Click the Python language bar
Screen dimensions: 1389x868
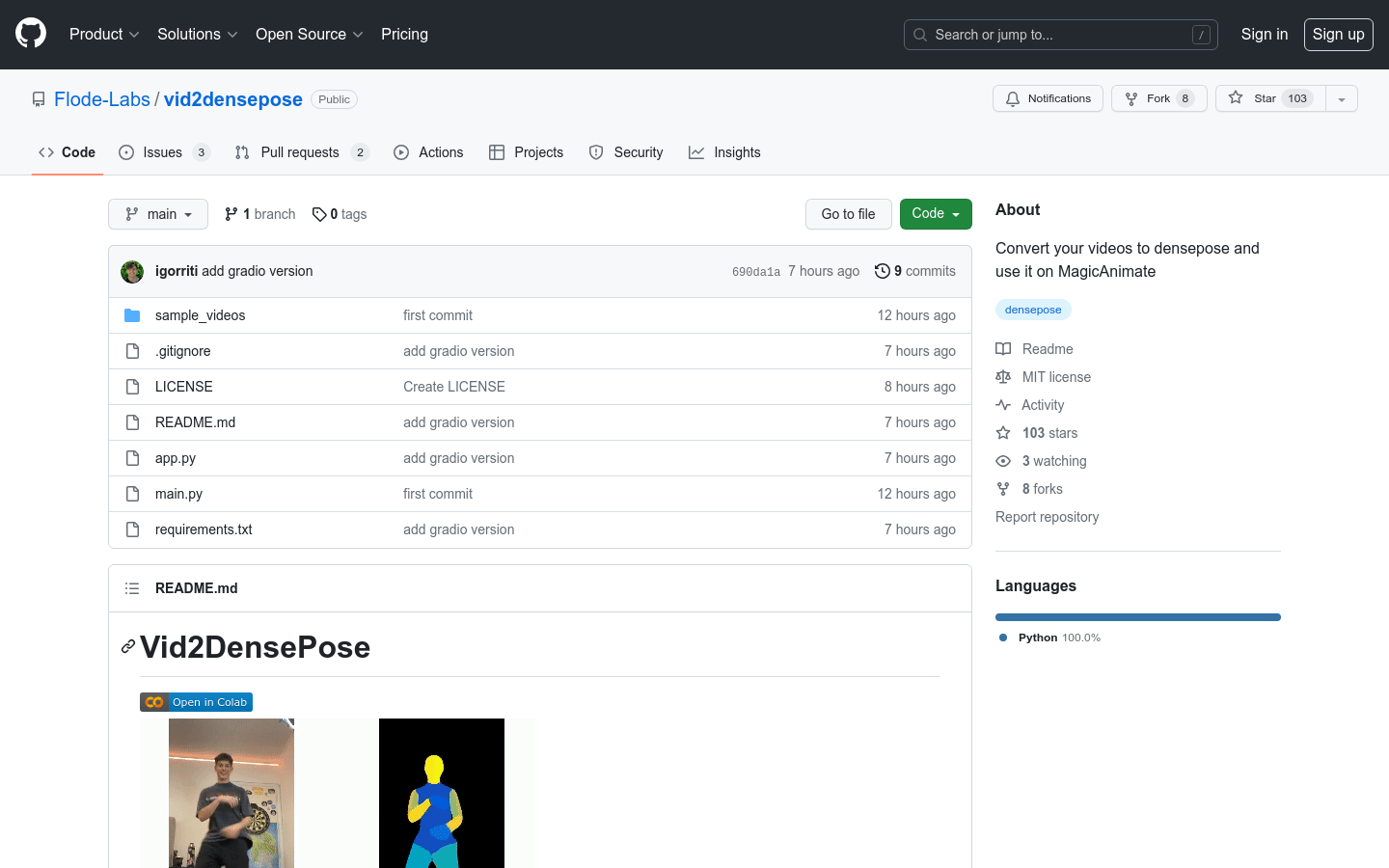tap(1137, 617)
